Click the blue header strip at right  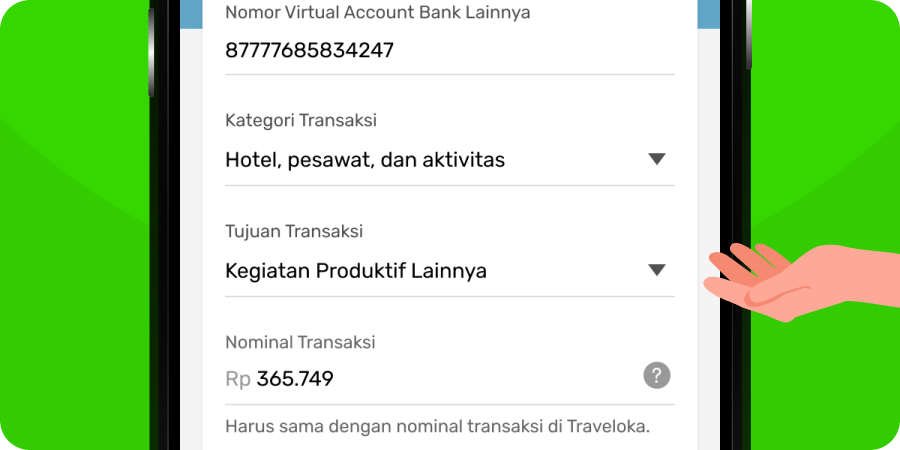708,14
